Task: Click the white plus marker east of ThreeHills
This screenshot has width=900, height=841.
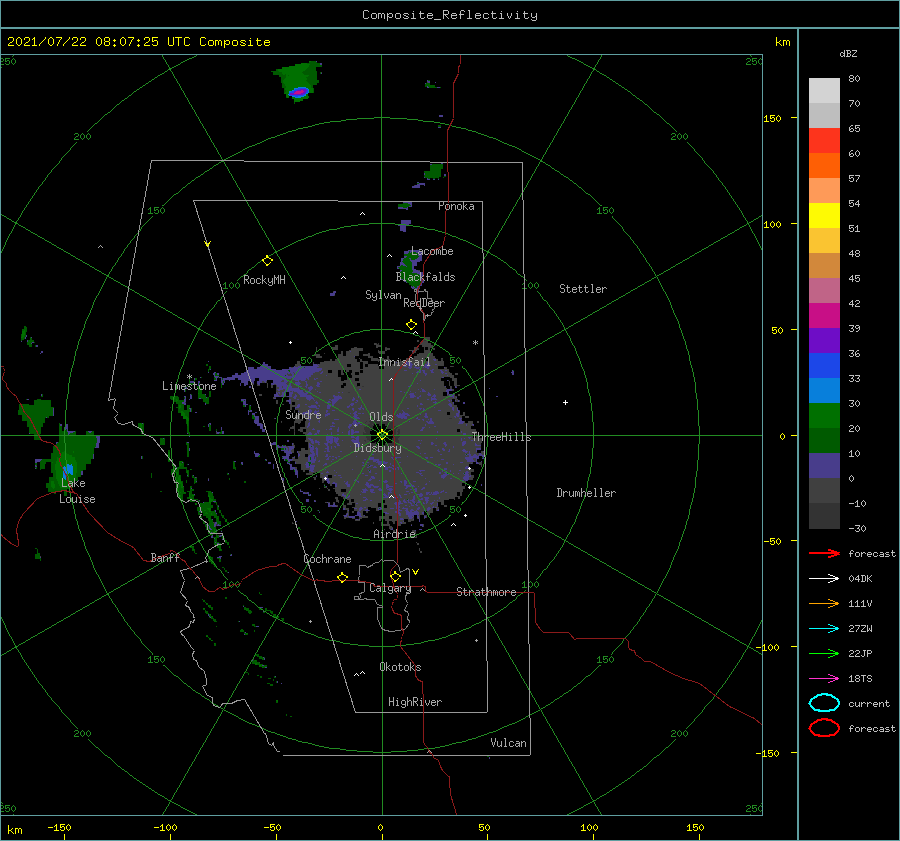Action: coord(565,402)
